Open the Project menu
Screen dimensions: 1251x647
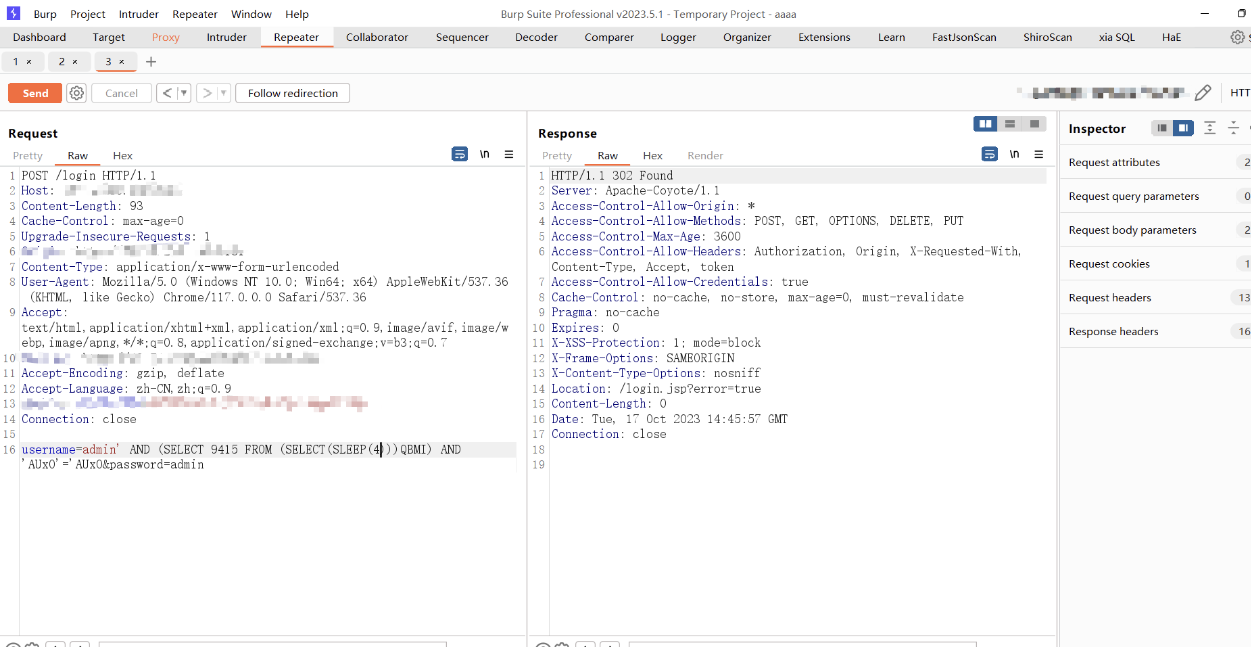(x=88, y=14)
